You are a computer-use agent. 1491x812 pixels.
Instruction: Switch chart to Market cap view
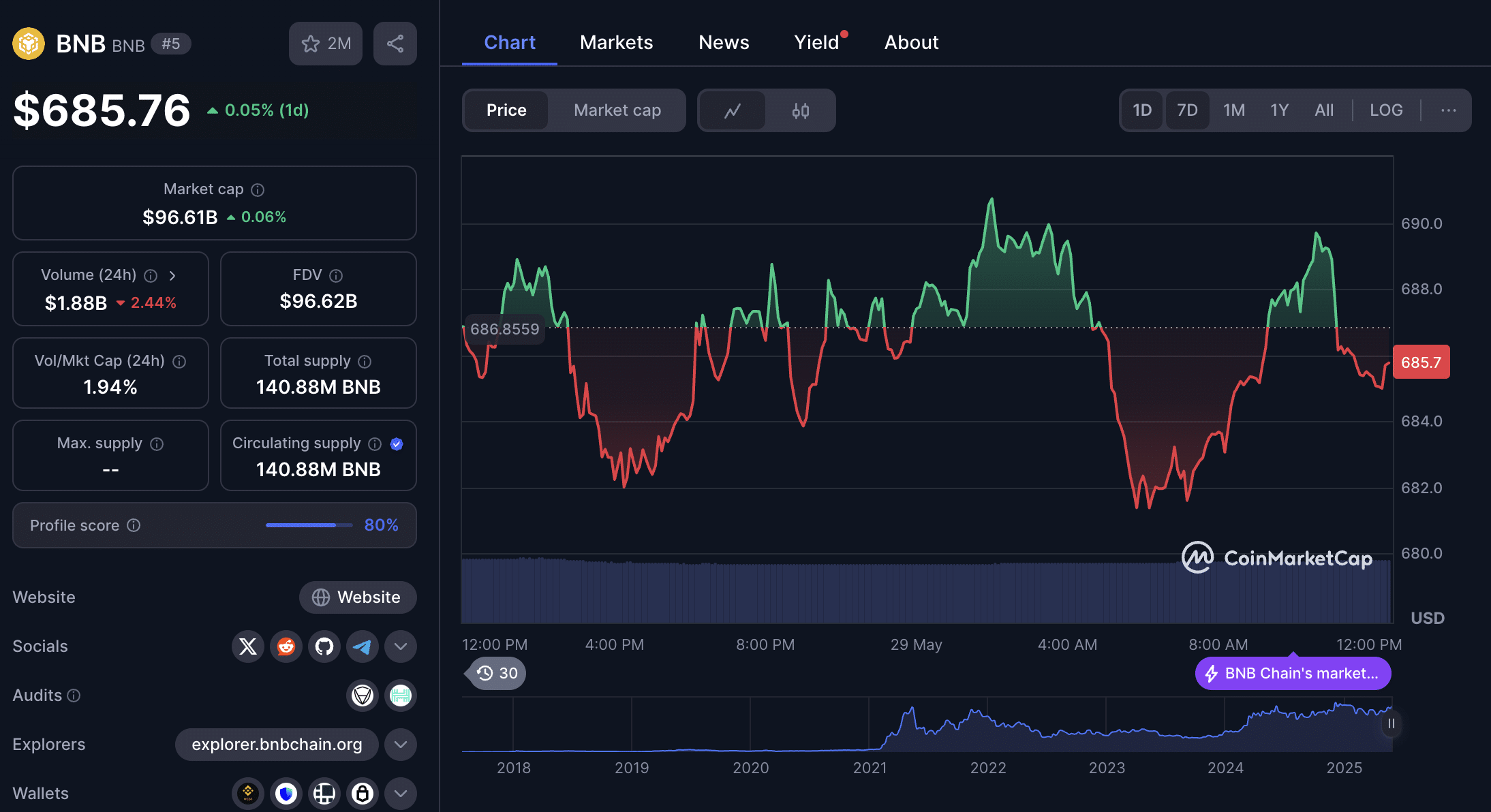617,110
